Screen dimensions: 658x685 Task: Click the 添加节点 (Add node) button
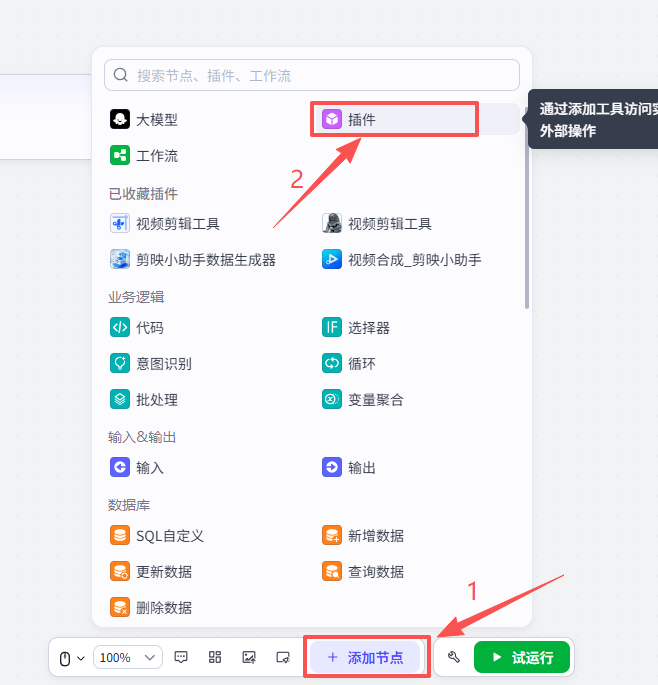[366, 657]
